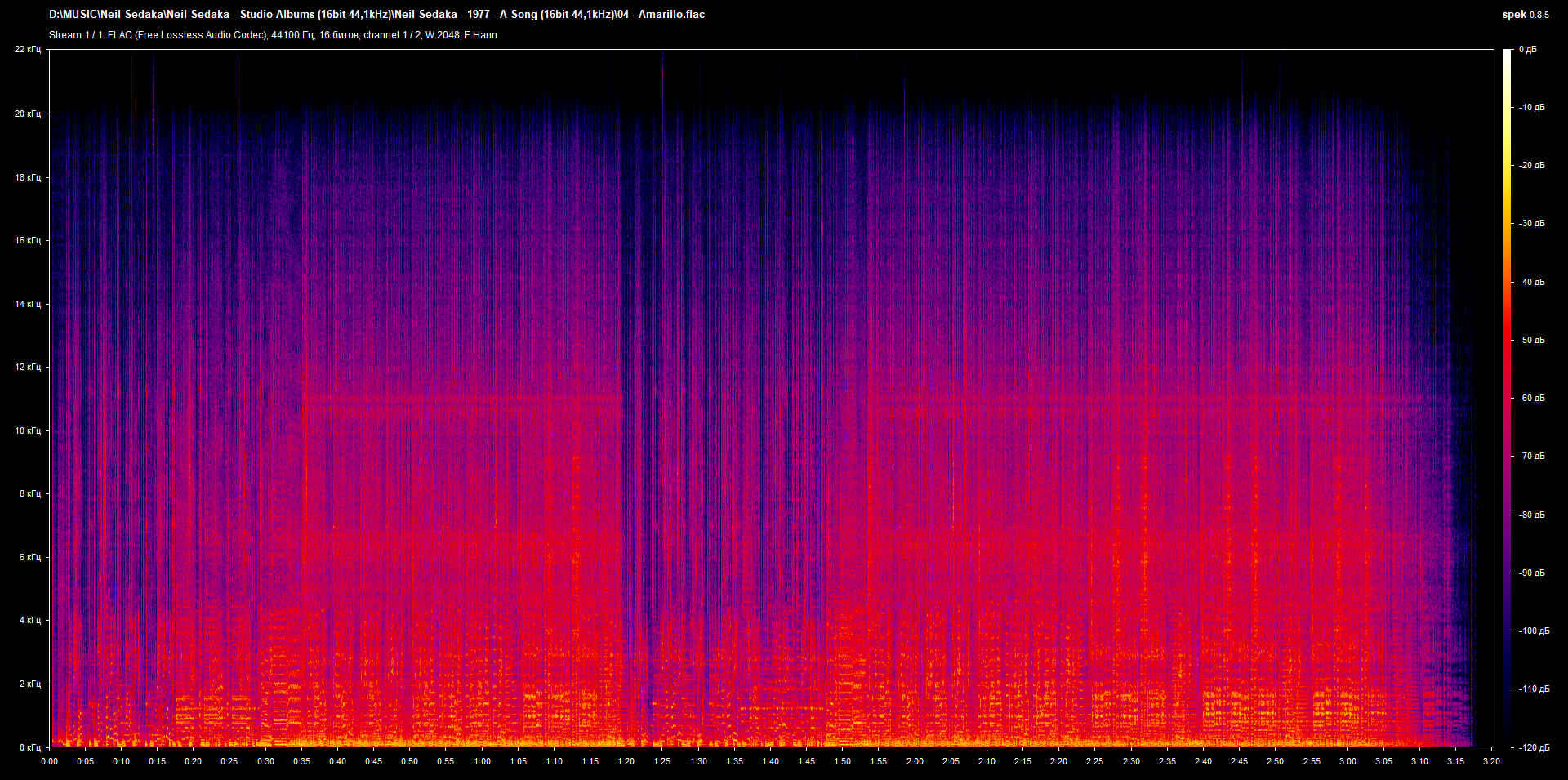Click the vertical dB color gradient bar

[1507, 398]
